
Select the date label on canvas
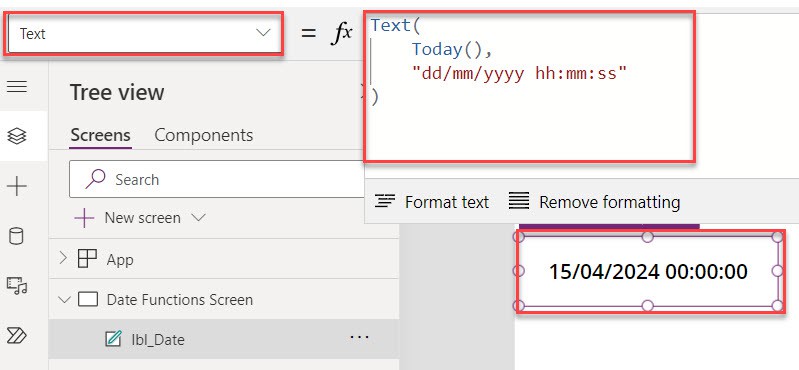[648, 272]
